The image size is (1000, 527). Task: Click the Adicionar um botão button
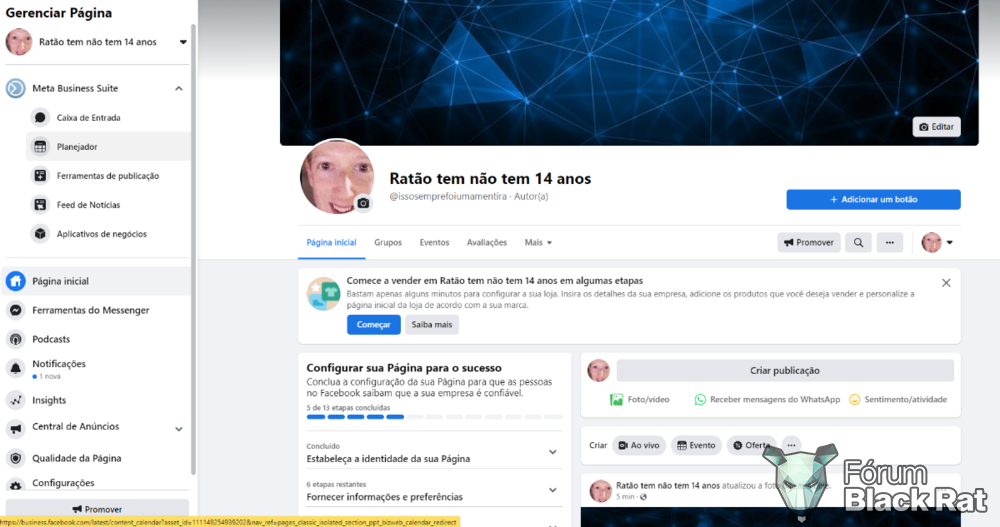click(x=873, y=200)
